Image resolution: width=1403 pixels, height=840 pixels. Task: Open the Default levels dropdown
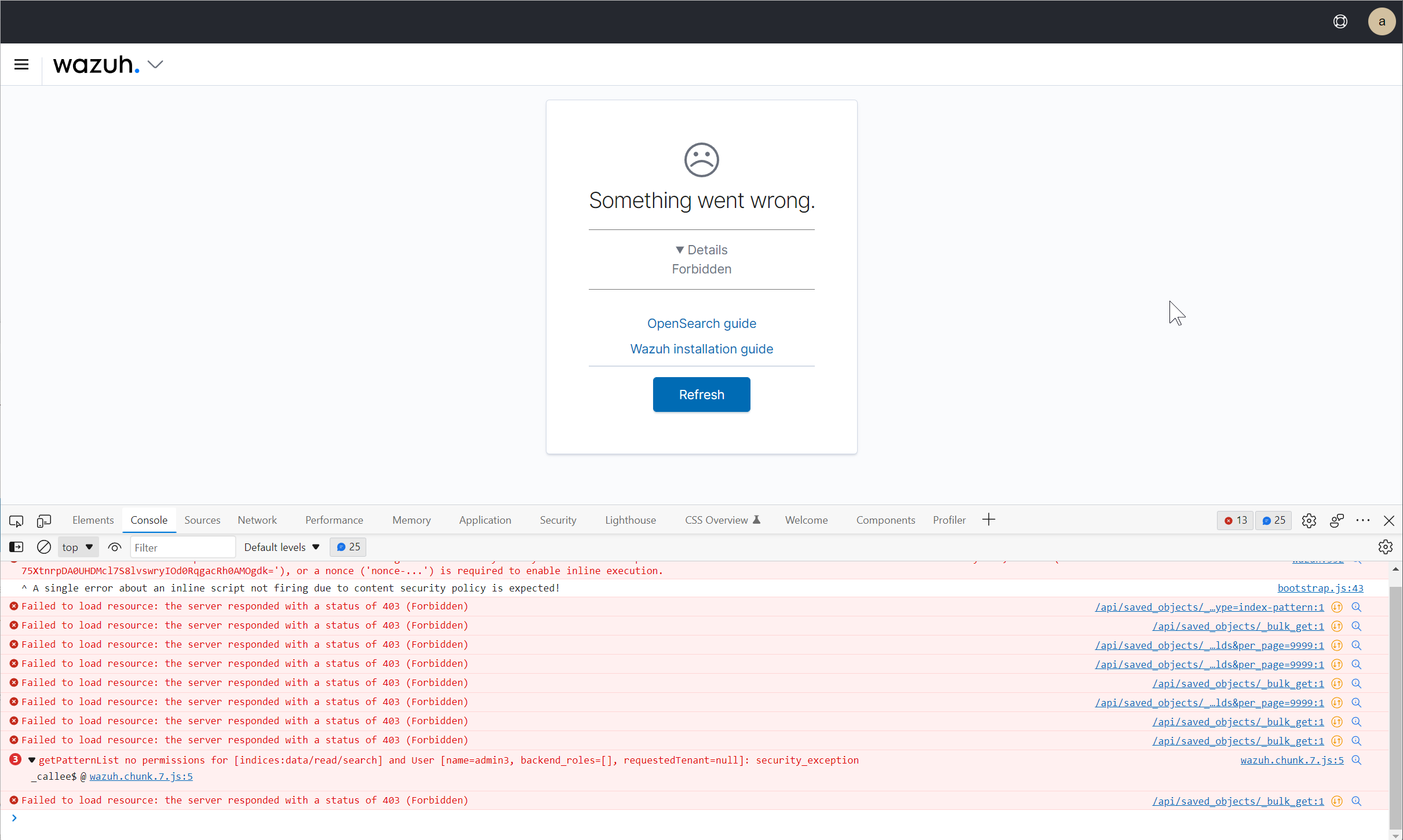[281, 546]
